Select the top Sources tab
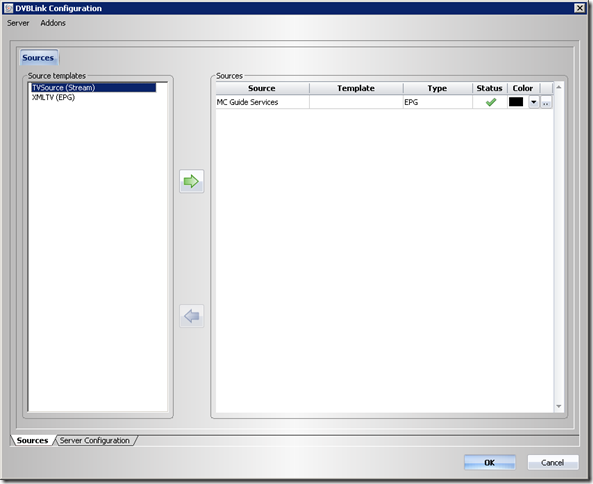 tap(38, 58)
